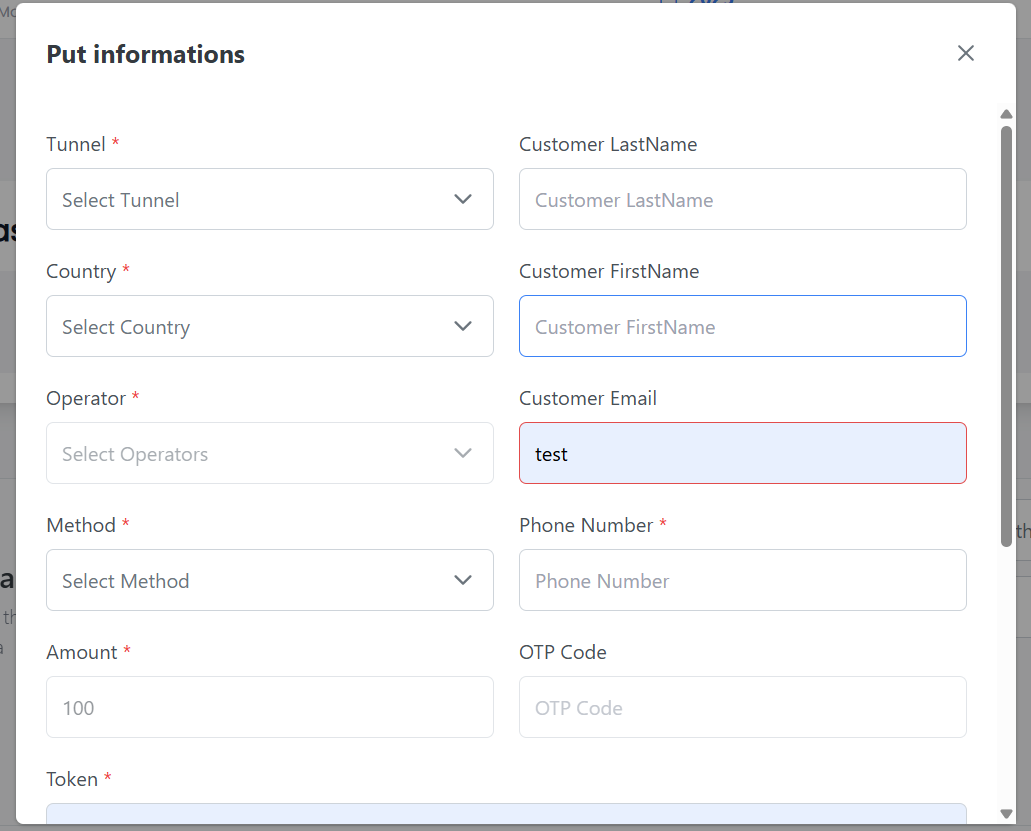Click the Method dropdown chevron arrow
The image size is (1031, 831).
[x=463, y=580]
